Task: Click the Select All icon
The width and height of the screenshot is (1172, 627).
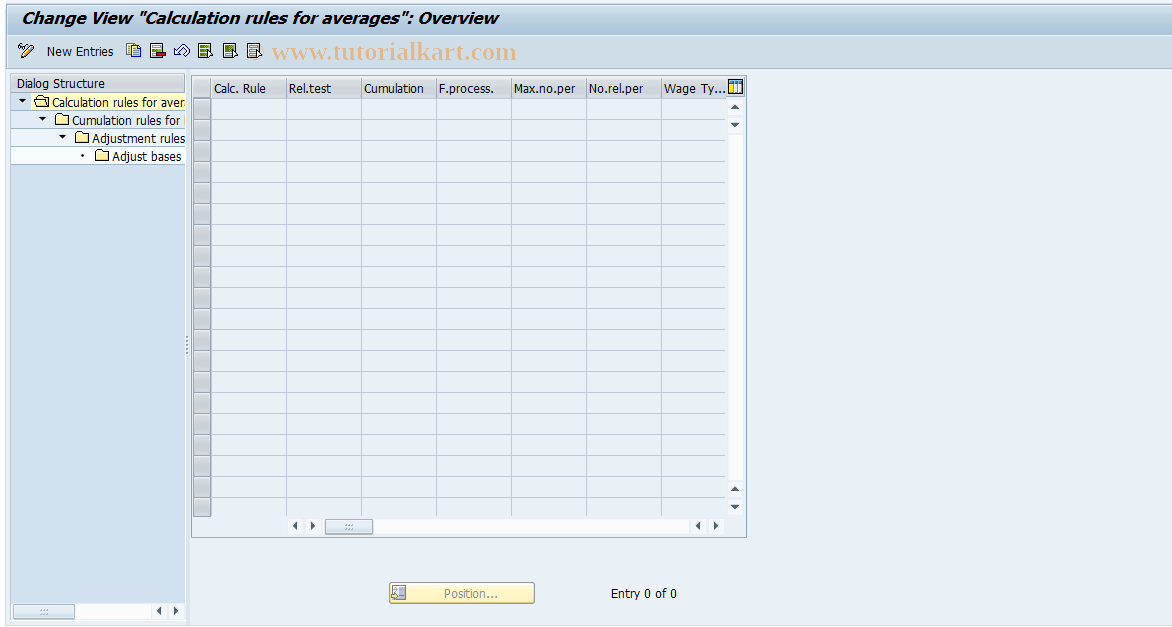Action: 206,51
